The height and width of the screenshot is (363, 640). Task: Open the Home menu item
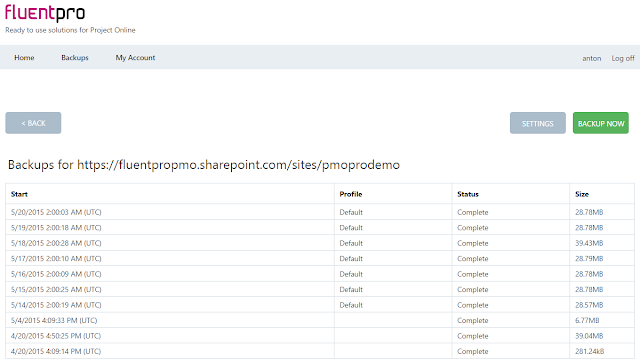(x=24, y=58)
